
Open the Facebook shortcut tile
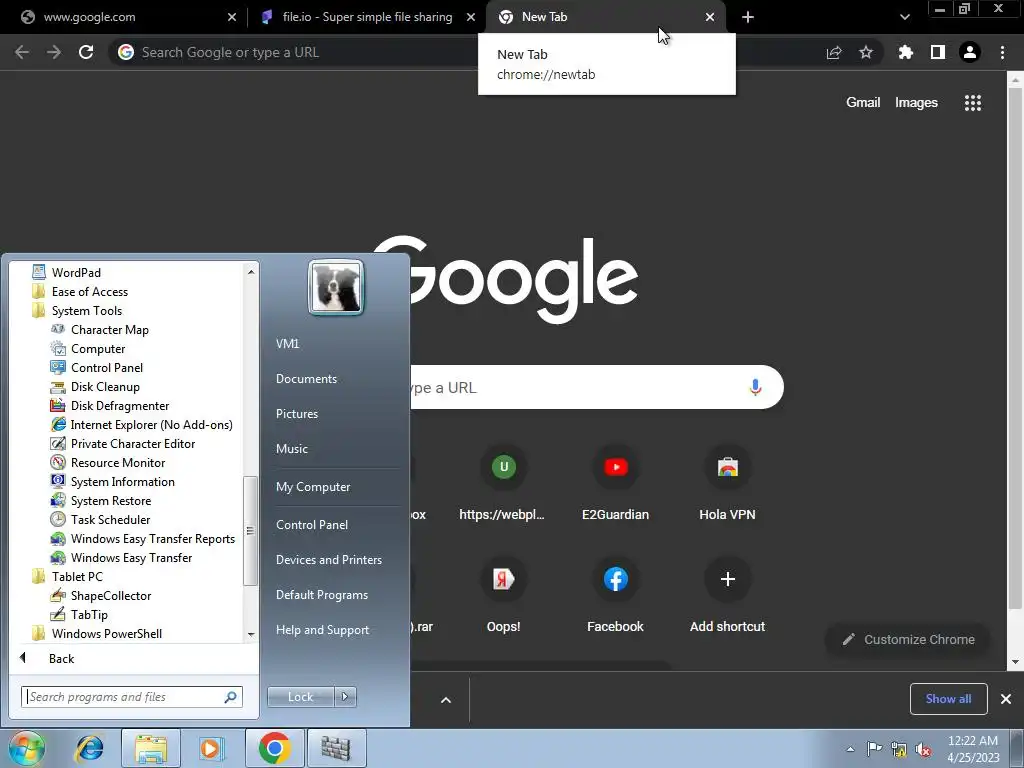point(615,597)
